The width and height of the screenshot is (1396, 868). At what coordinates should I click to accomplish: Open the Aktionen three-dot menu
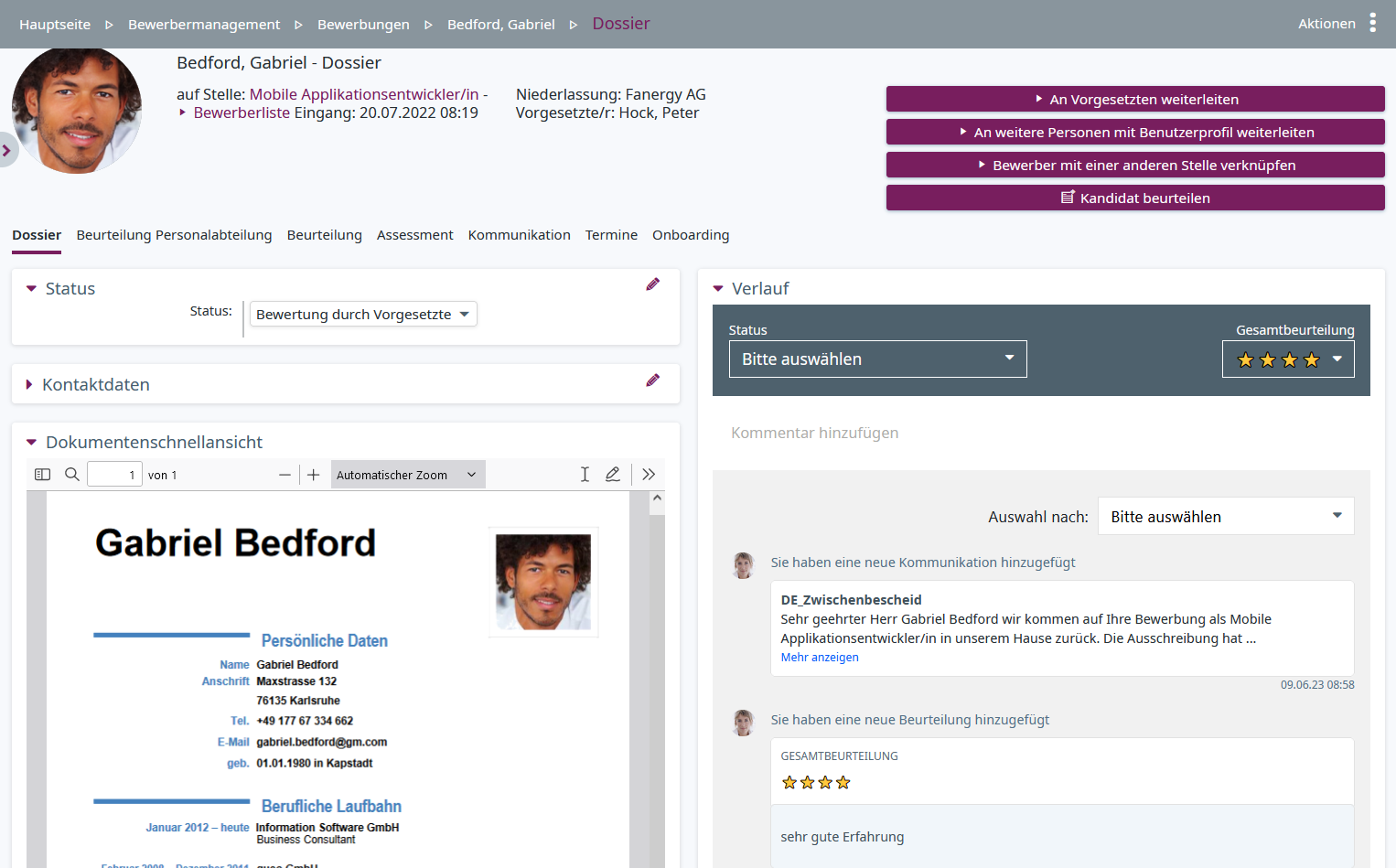(x=1371, y=23)
